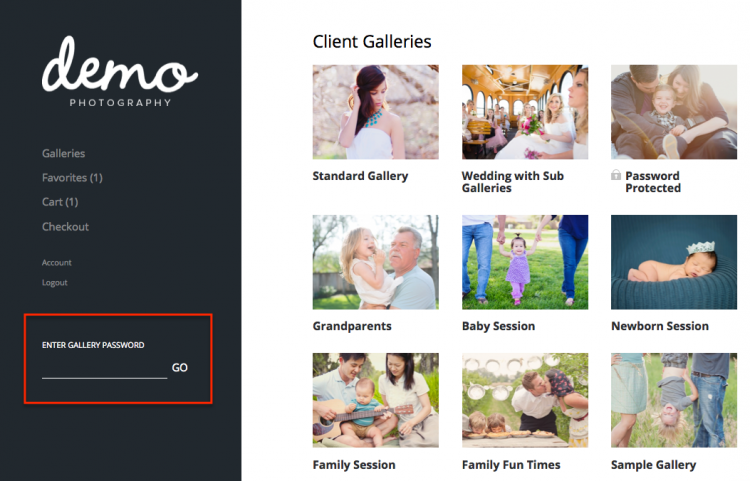The image size is (750, 481).
Task: Open the Checkout page
Action: pyautogui.click(x=66, y=227)
